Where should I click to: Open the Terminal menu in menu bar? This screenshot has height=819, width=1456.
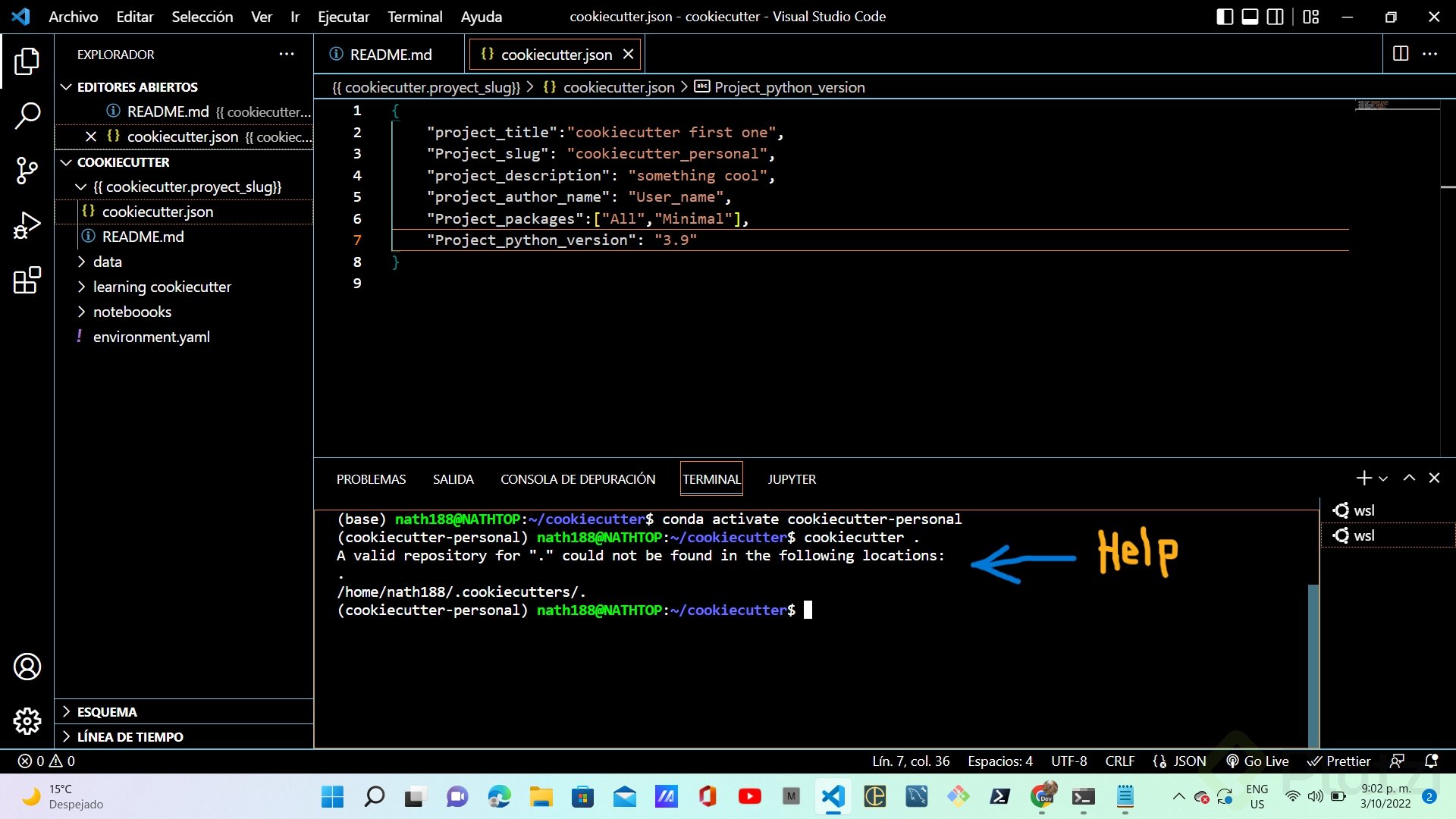coord(415,17)
